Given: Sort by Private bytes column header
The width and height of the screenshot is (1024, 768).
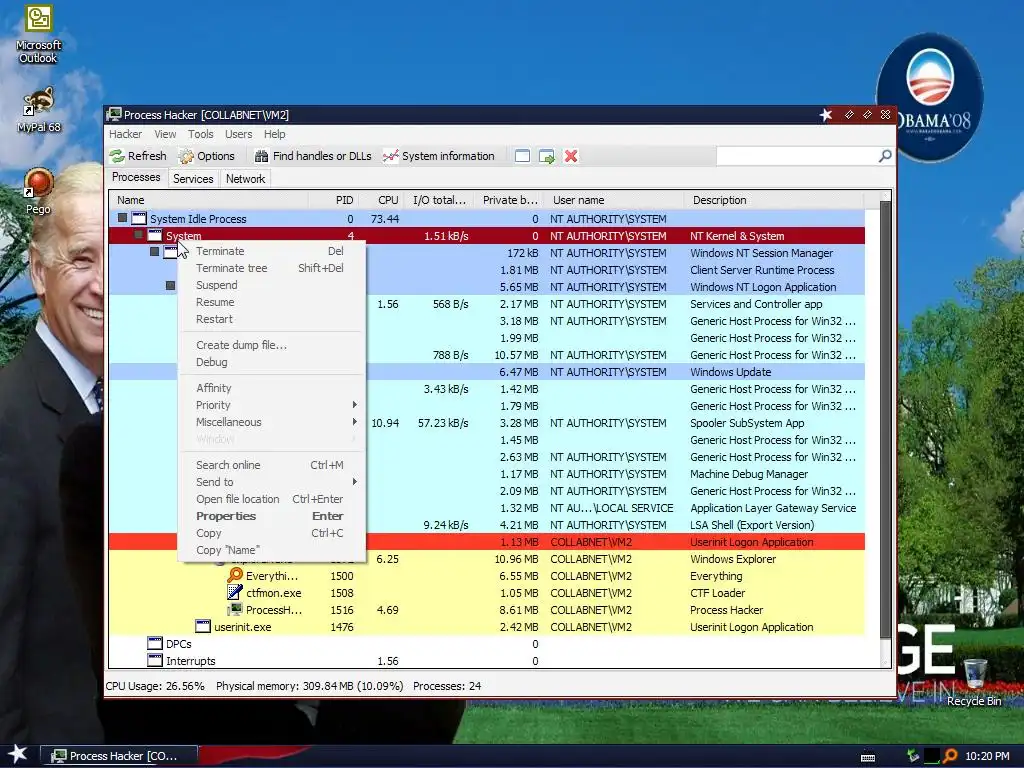Looking at the screenshot, I should [508, 200].
